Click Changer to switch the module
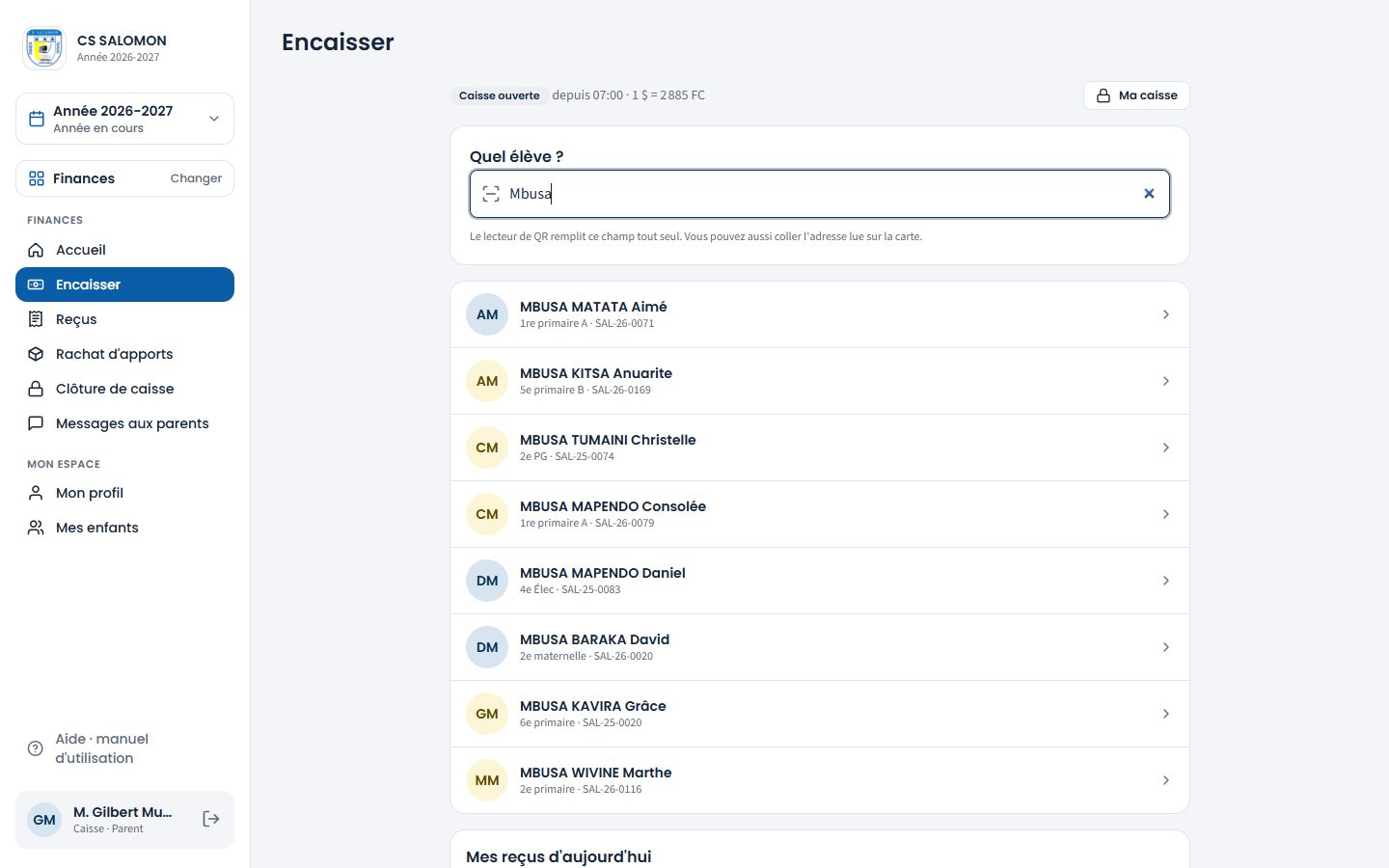The image size is (1389, 868). coord(196,178)
